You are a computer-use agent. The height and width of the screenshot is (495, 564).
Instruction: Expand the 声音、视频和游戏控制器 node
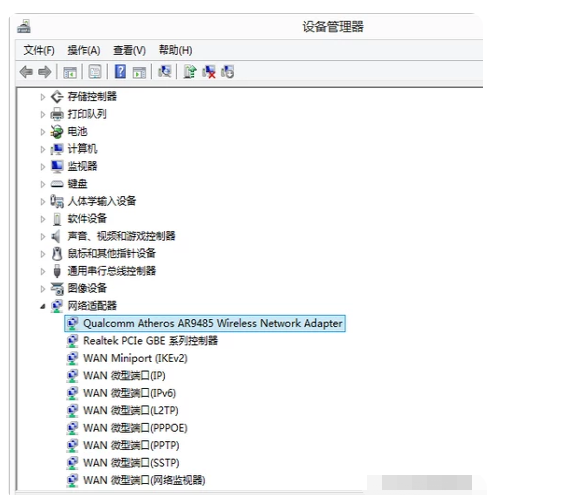point(43,236)
